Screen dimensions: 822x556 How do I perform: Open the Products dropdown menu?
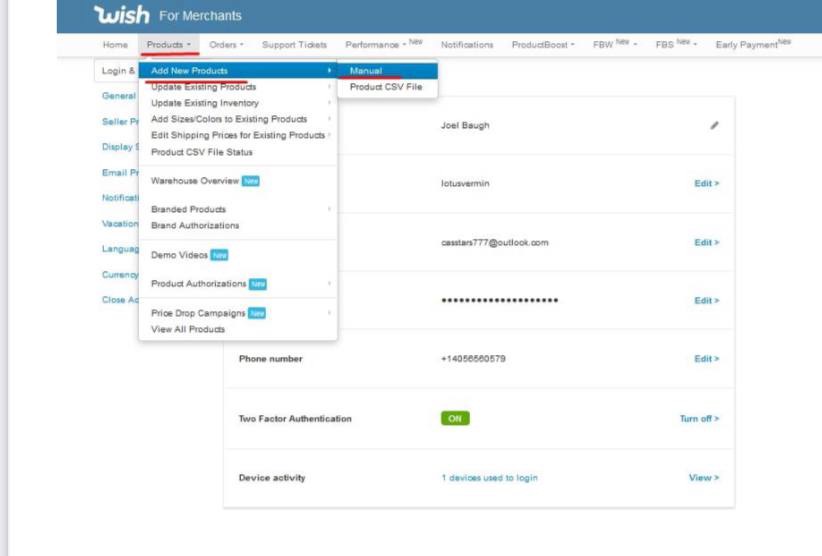point(169,45)
